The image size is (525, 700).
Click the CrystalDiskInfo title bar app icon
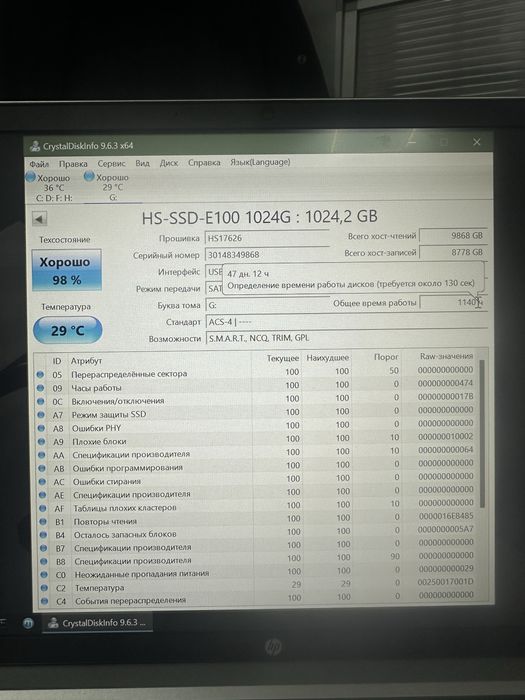tap(35, 146)
